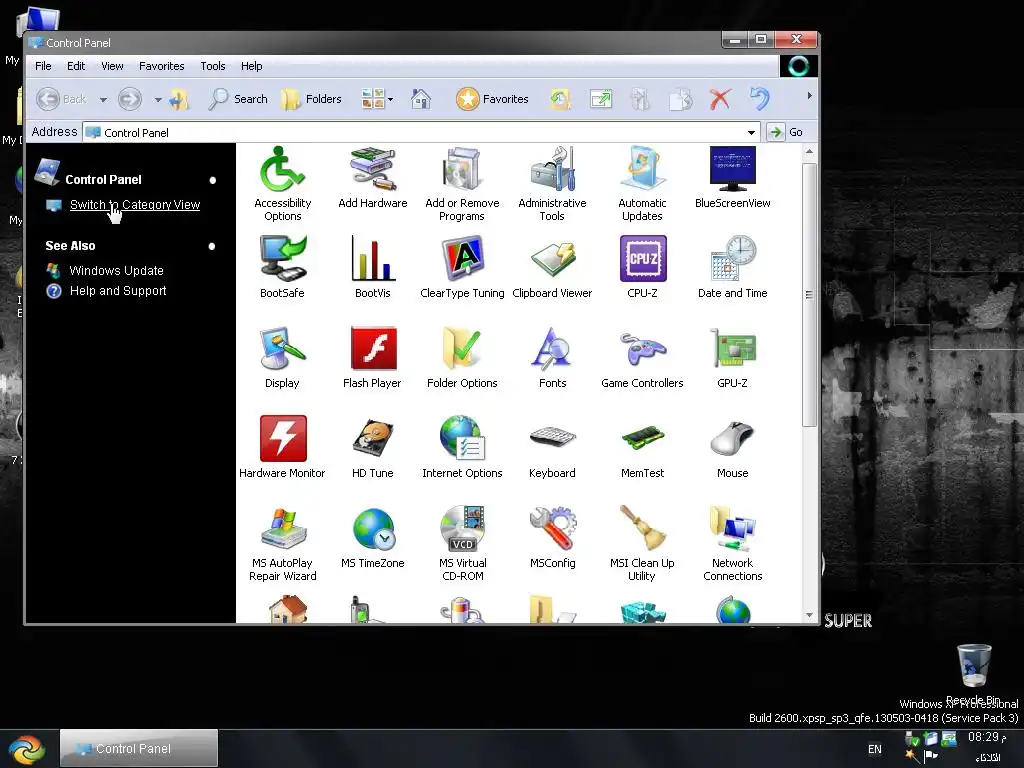Switch to Category View link
The height and width of the screenshot is (768, 1024).
(x=135, y=204)
